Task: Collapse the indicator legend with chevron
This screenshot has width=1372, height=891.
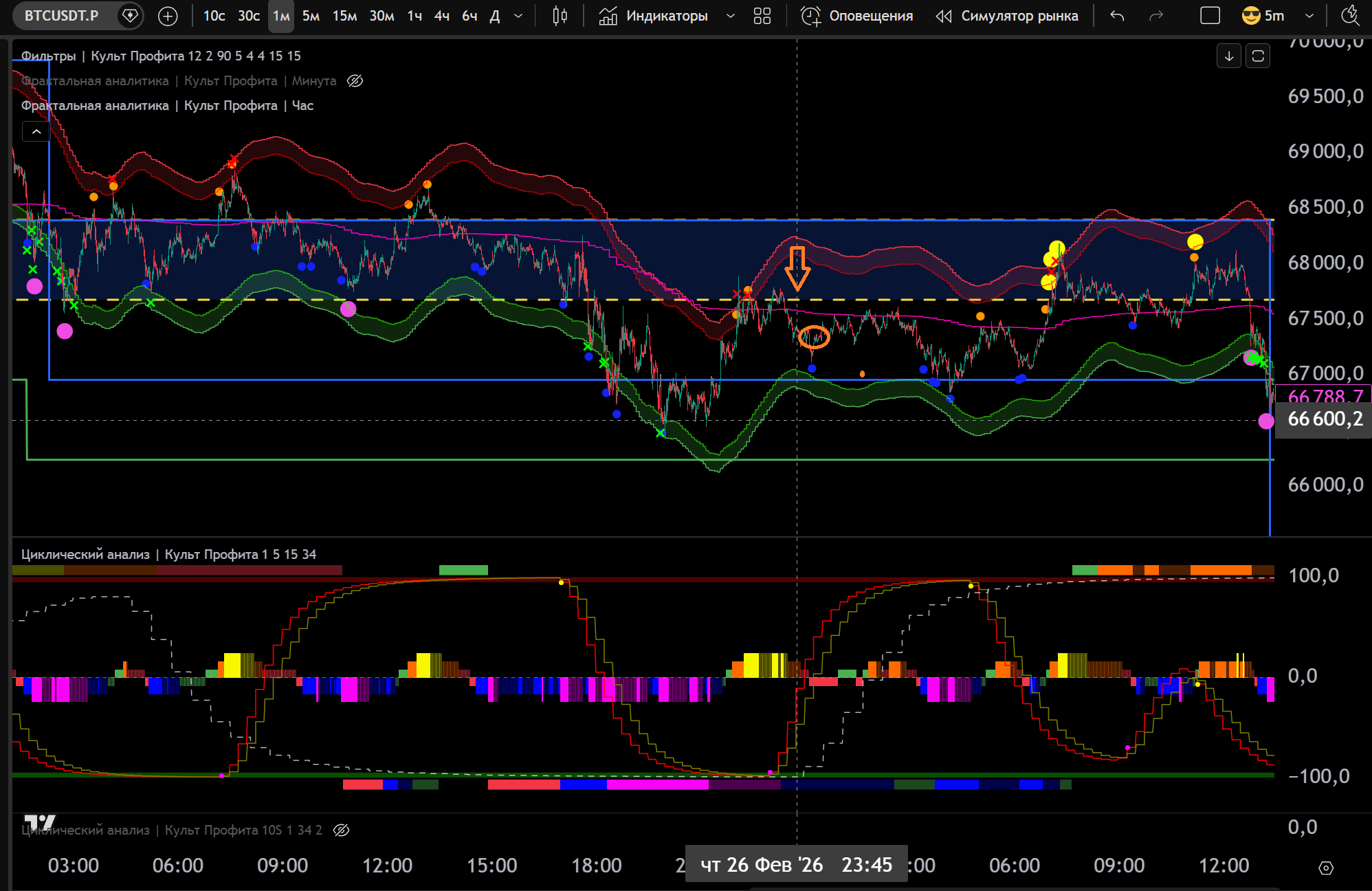Action: [36, 131]
